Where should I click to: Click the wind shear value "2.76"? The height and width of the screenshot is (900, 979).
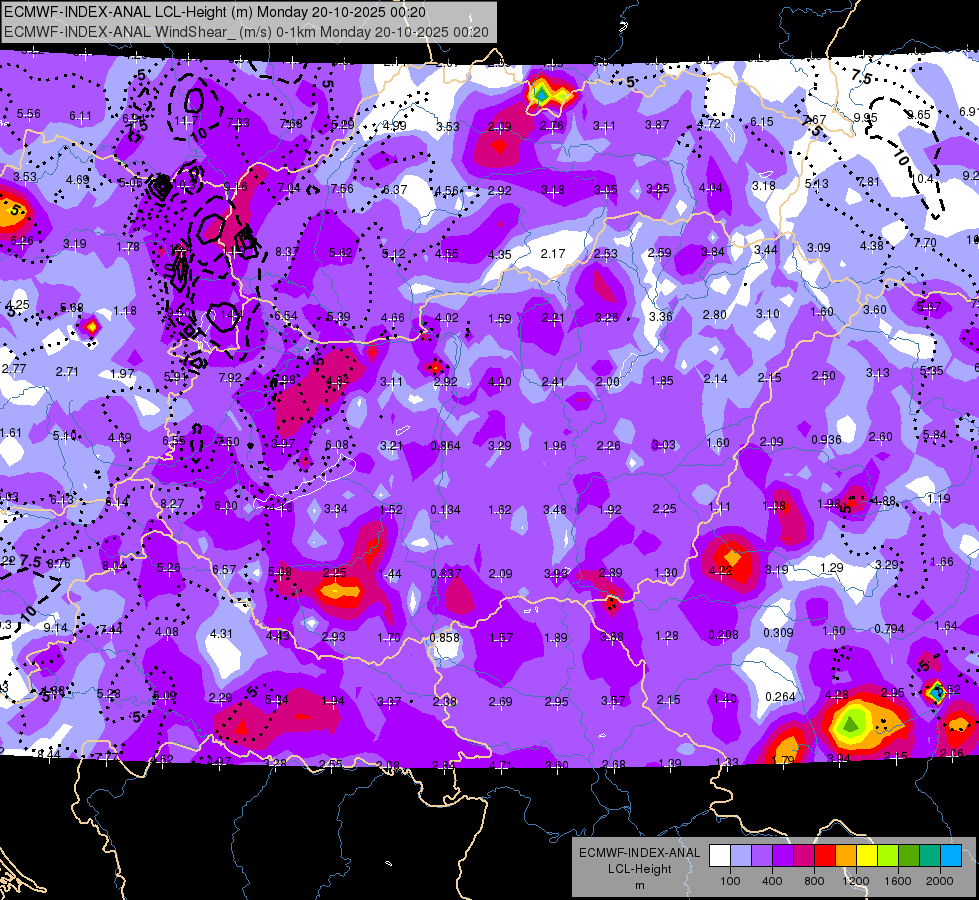pyautogui.click(x=551, y=126)
